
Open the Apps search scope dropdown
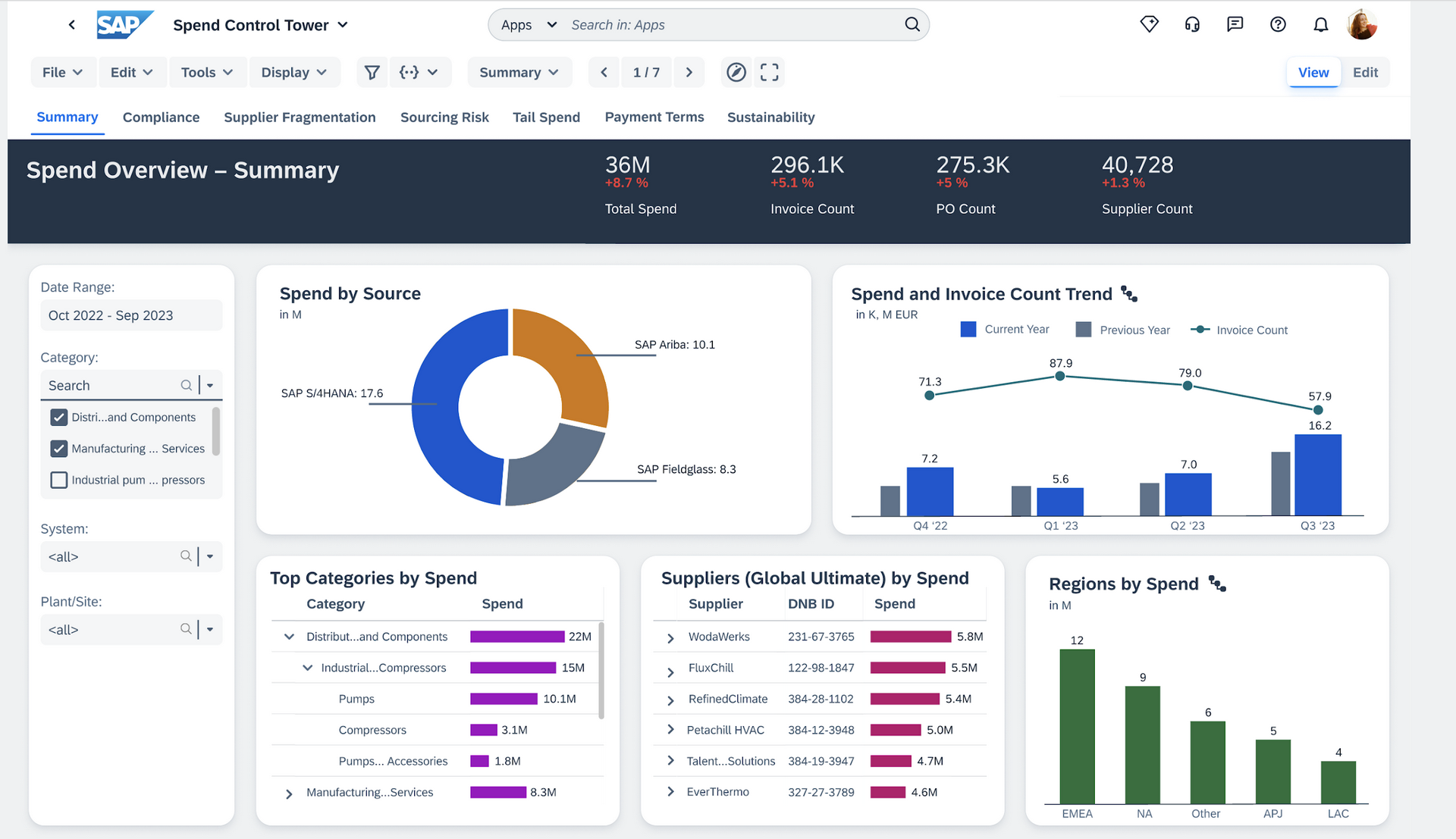click(x=529, y=25)
